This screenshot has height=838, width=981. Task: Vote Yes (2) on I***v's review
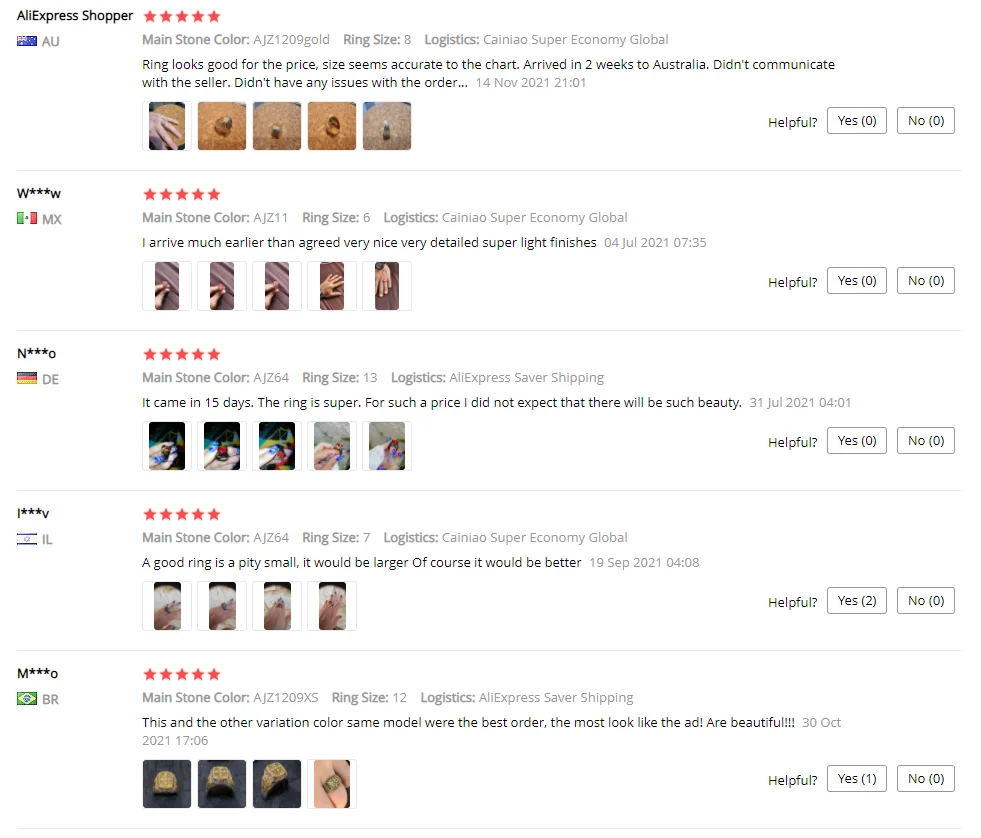pos(856,601)
